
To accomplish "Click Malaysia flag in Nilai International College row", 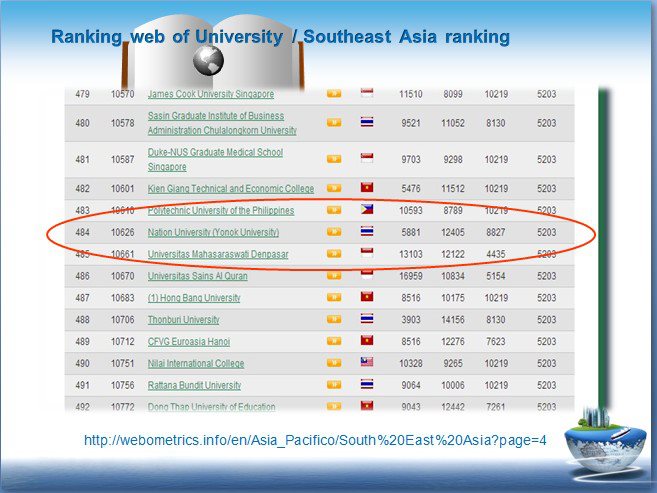I will tap(367, 362).
